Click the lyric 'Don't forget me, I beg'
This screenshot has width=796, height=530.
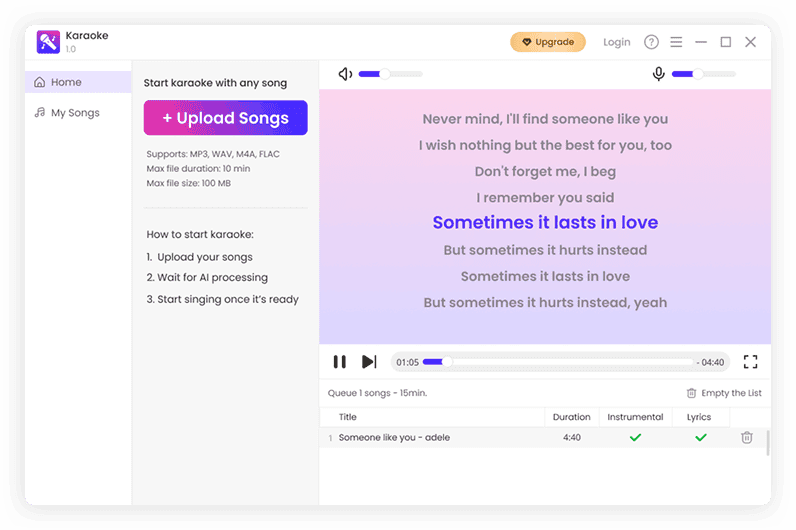click(x=545, y=172)
